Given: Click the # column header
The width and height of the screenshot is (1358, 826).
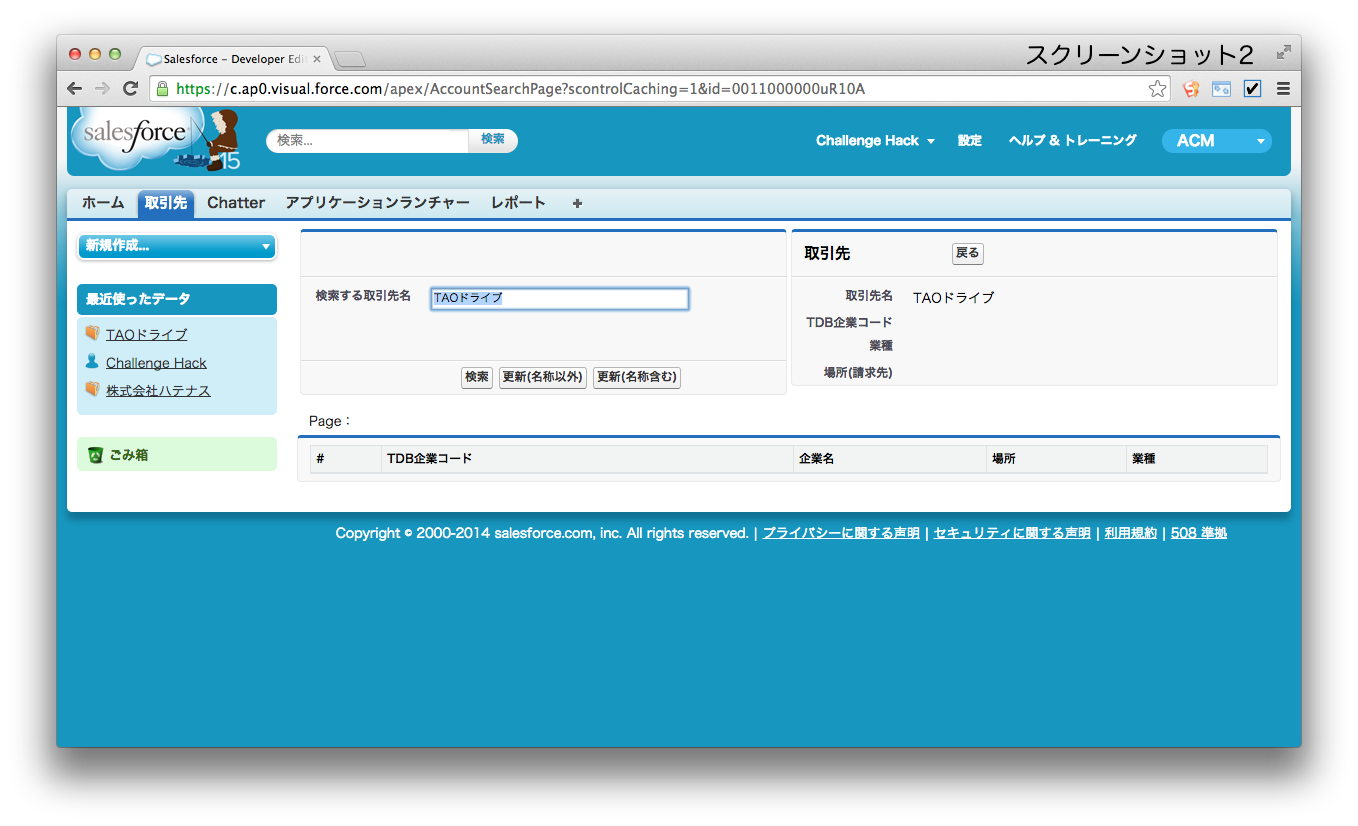Looking at the screenshot, I should tap(346, 459).
